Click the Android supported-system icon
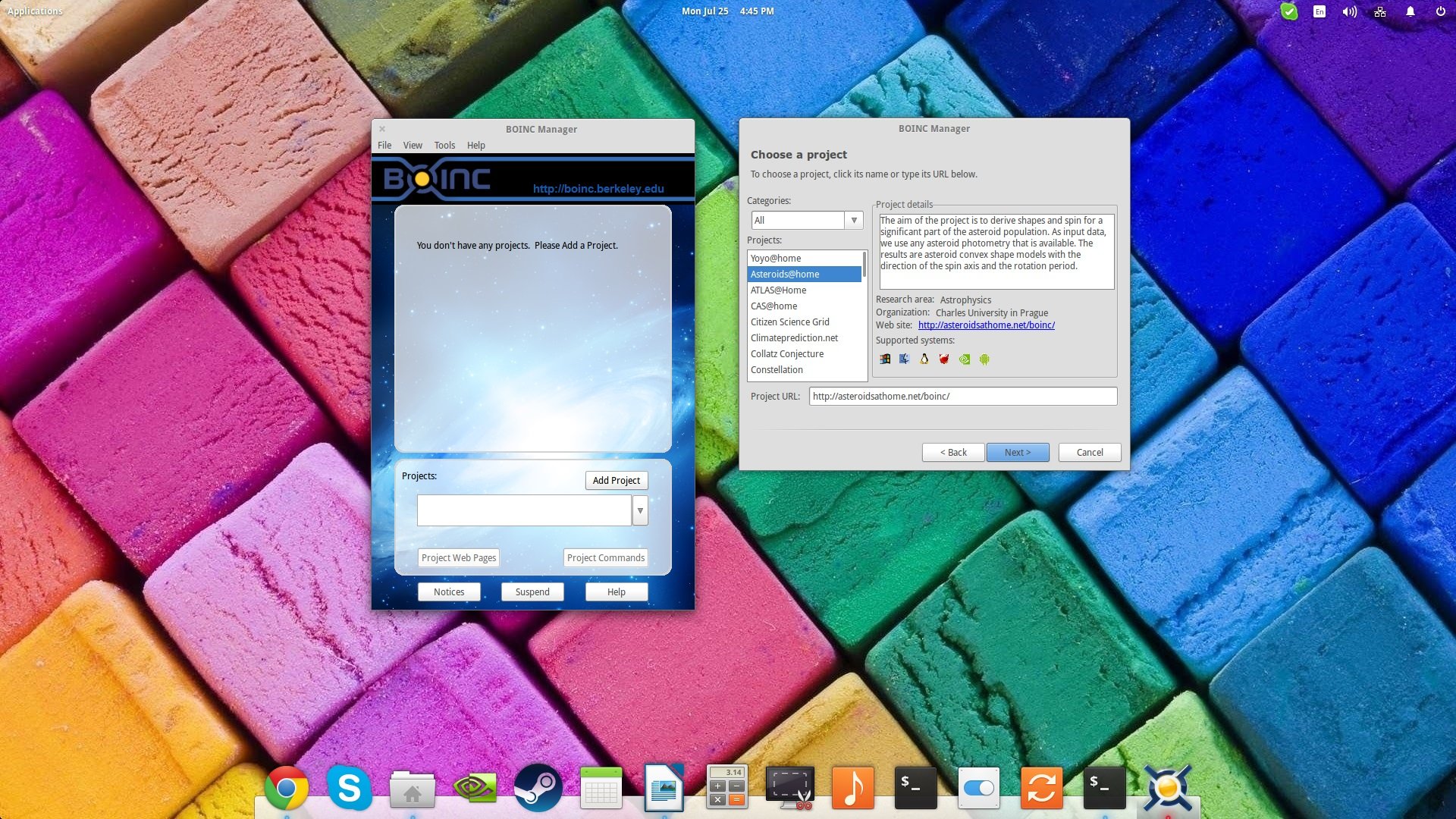The image size is (1456, 819). 984,359
